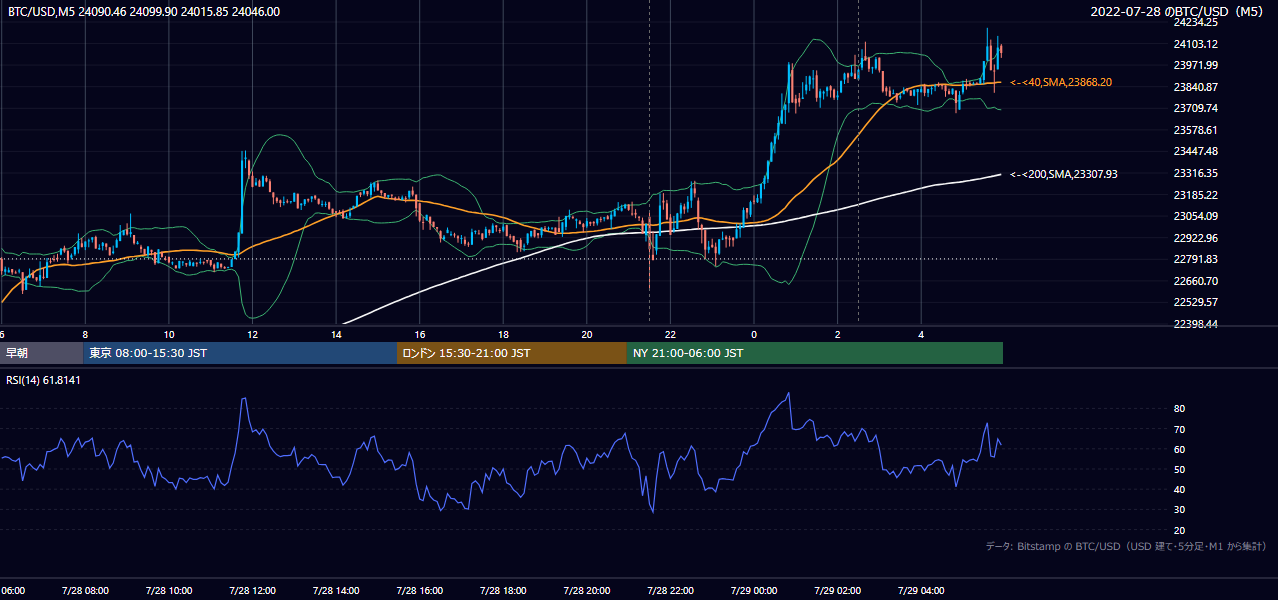The height and width of the screenshot is (600, 1278).
Task: Click RSI axis level 70
Action: pyautogui.click(x=1179, y=429)
